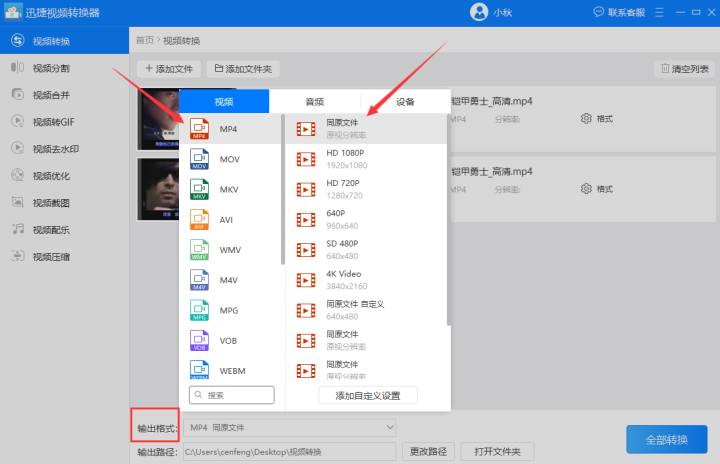Click 格式 gear for the second file
The width and height of the screenshot is (720, 464).
pos(586,189)
